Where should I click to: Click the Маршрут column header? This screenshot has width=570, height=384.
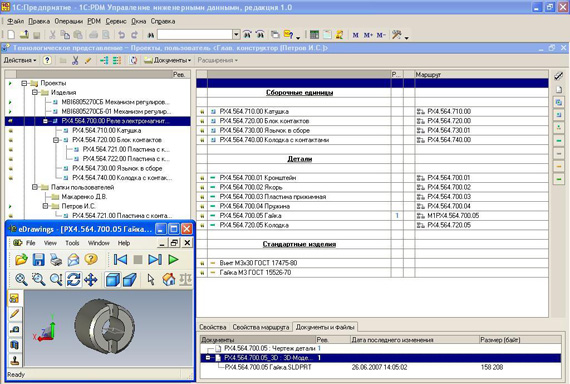coord(481,75)
